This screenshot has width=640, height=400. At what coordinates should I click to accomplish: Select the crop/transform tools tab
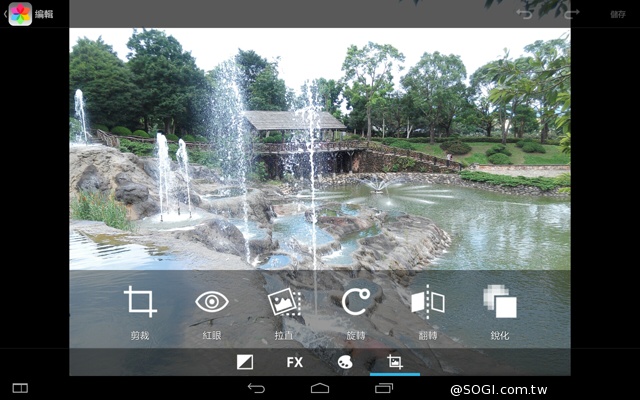(395, 362)
